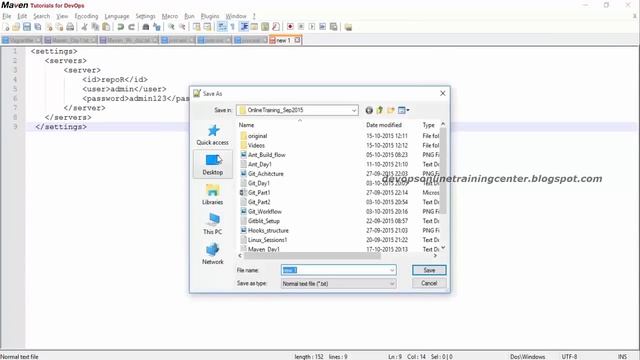The width and height of the screenshot is (640, 360).
Task: Select This PC in places bar
Action: 213,224
